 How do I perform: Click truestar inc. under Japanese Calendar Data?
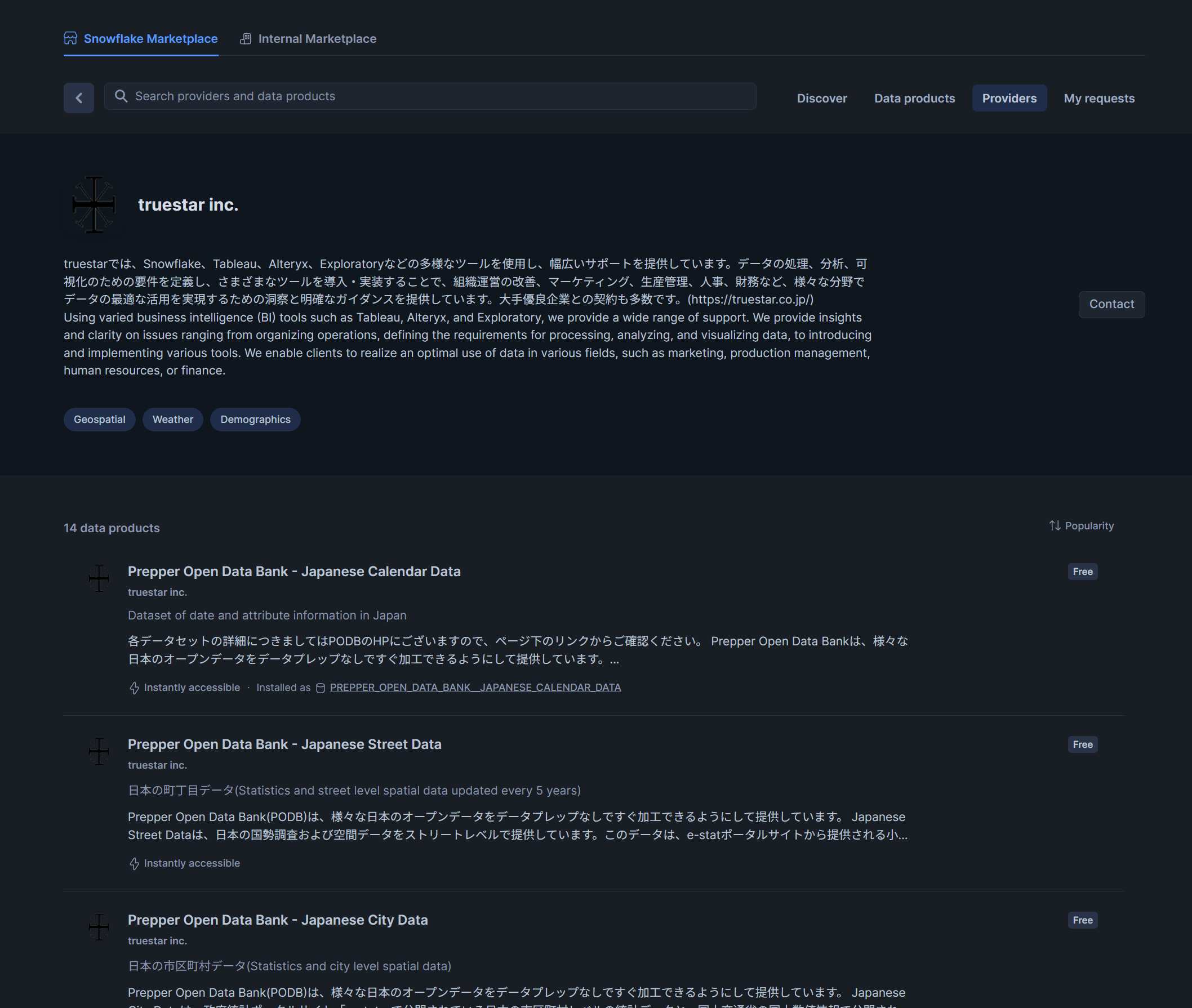click(157, 592)
